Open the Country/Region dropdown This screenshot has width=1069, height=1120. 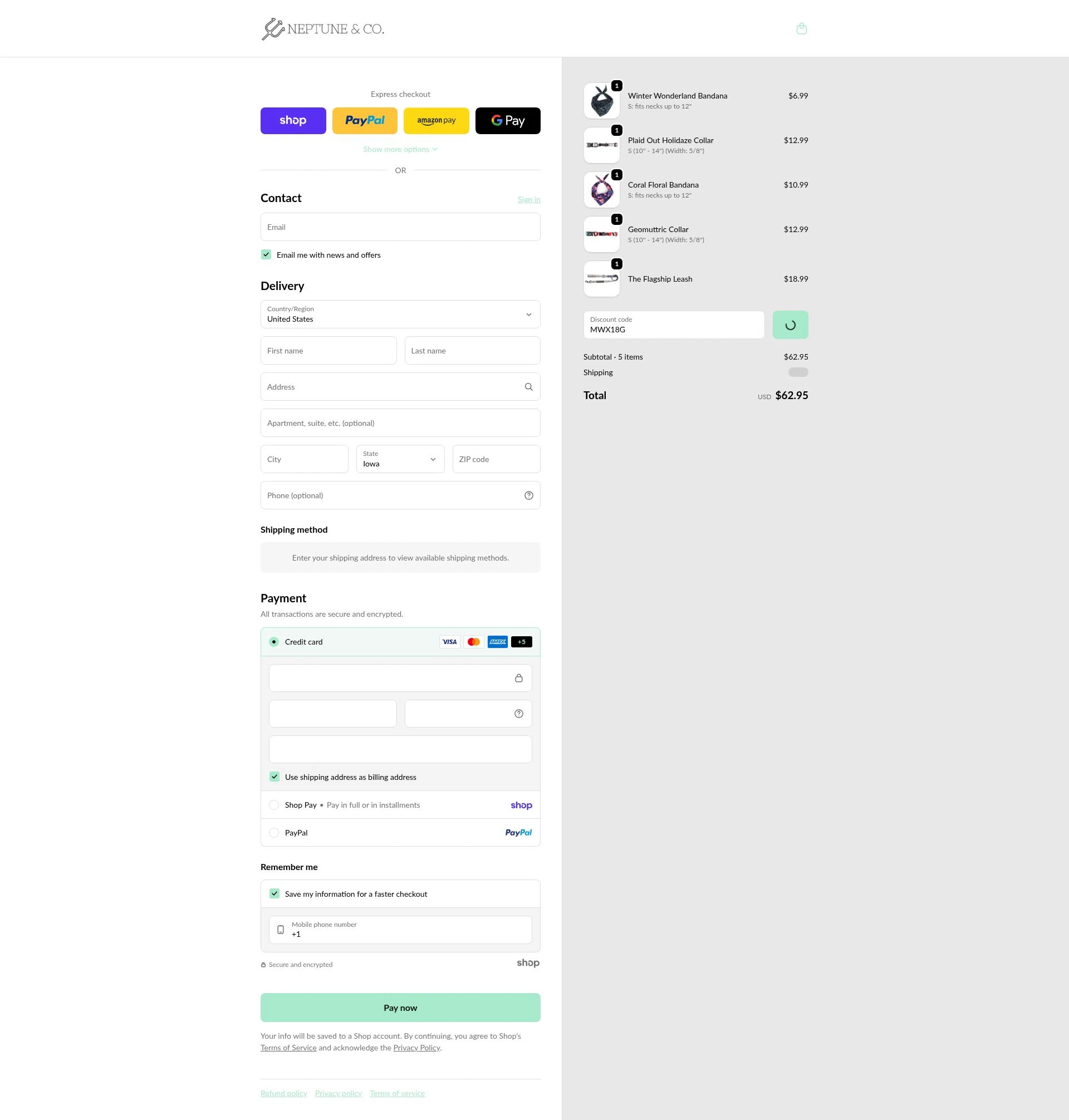pyautogui.click(x=400, y=314)
